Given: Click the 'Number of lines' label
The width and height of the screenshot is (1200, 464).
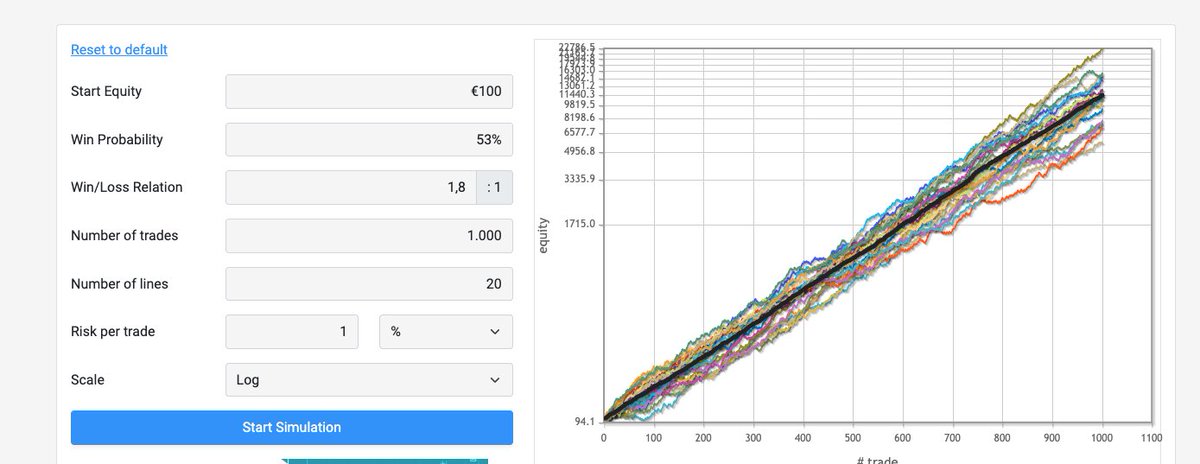Looking at the screenshot, I should click(120, 283).
